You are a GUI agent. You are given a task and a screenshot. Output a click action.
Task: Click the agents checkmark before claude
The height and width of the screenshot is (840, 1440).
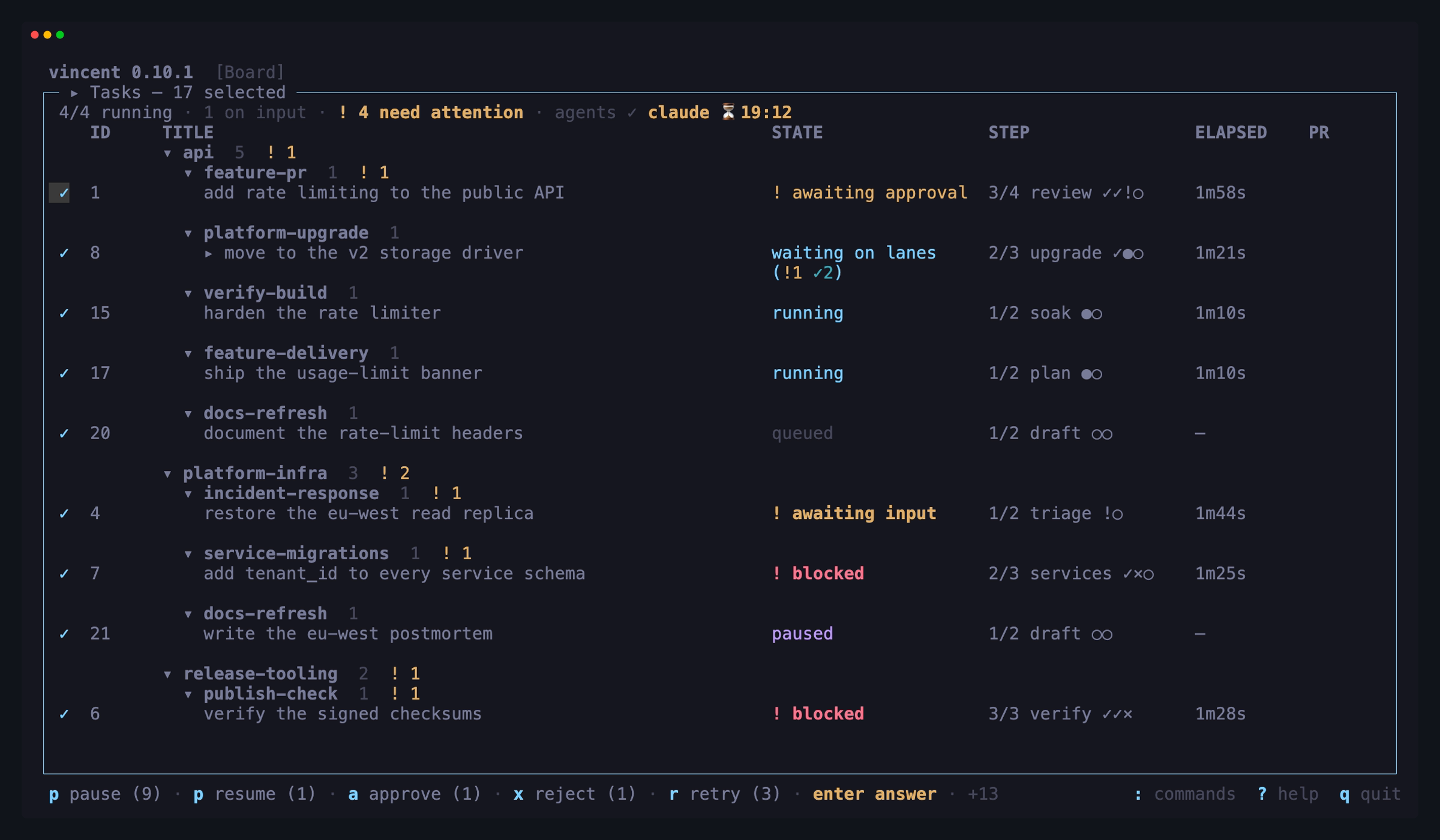click(632, 112)
